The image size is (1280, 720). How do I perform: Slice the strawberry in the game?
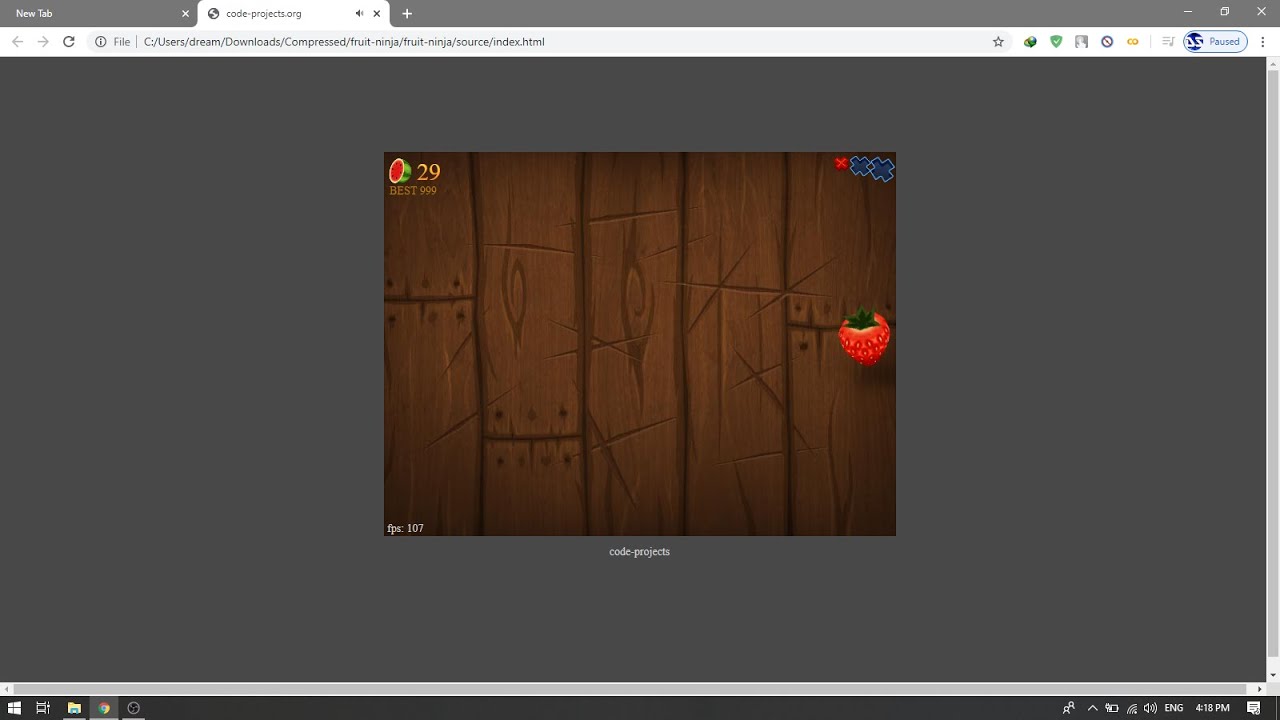864,337
